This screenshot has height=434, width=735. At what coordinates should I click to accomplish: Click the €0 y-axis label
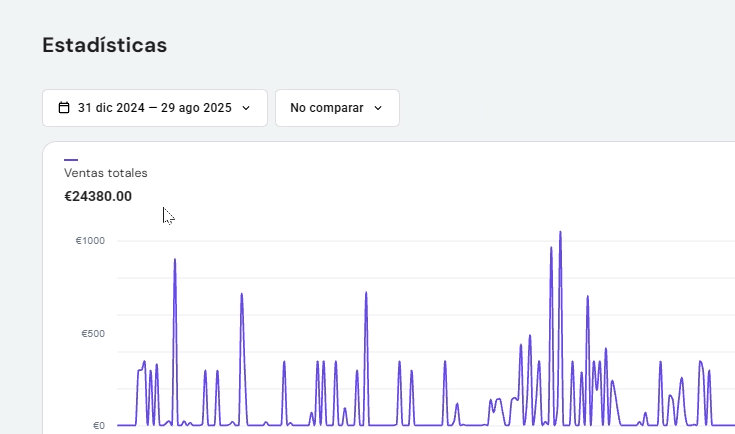99,426
